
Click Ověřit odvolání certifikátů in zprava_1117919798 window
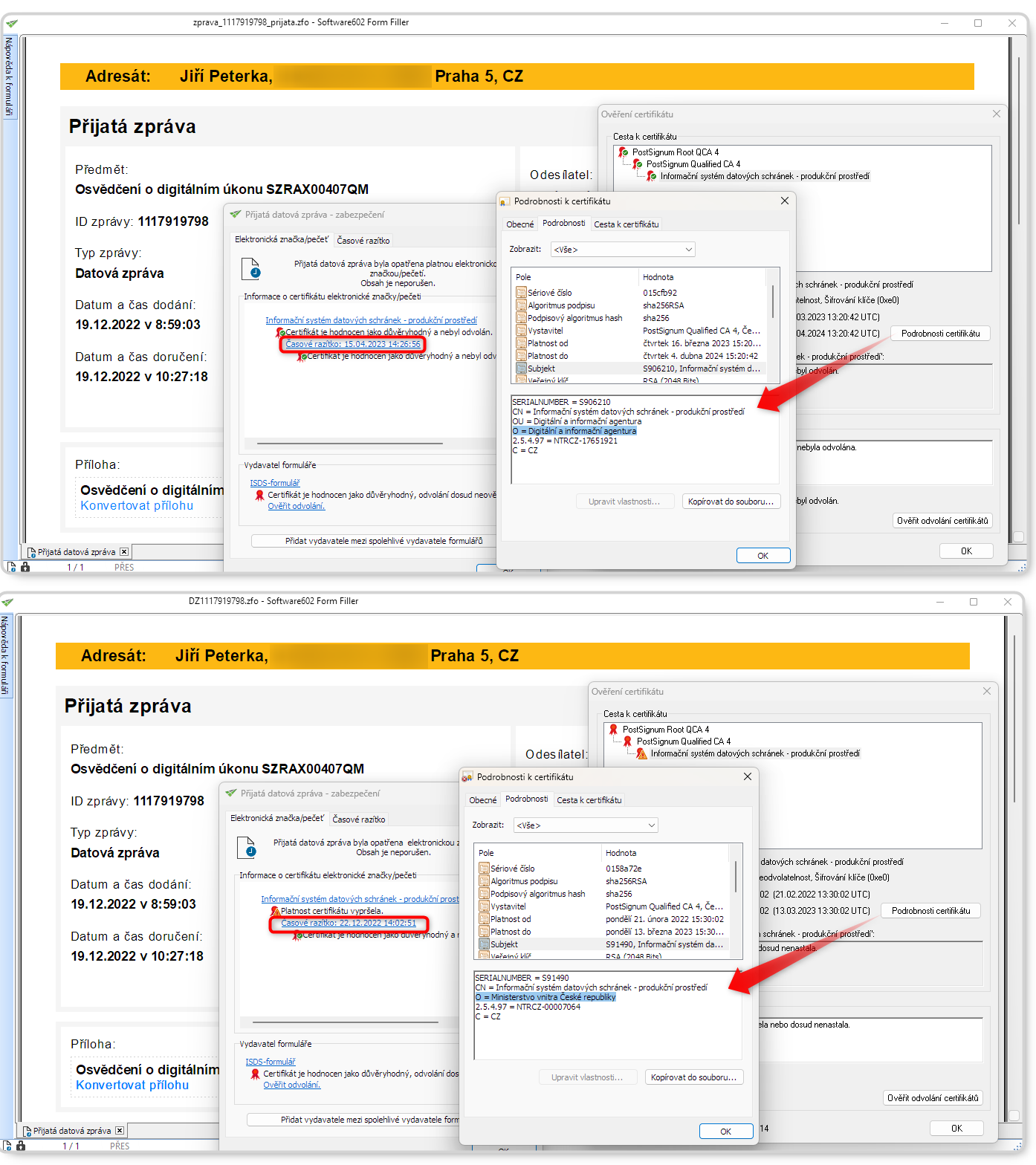tap(942, 521)
